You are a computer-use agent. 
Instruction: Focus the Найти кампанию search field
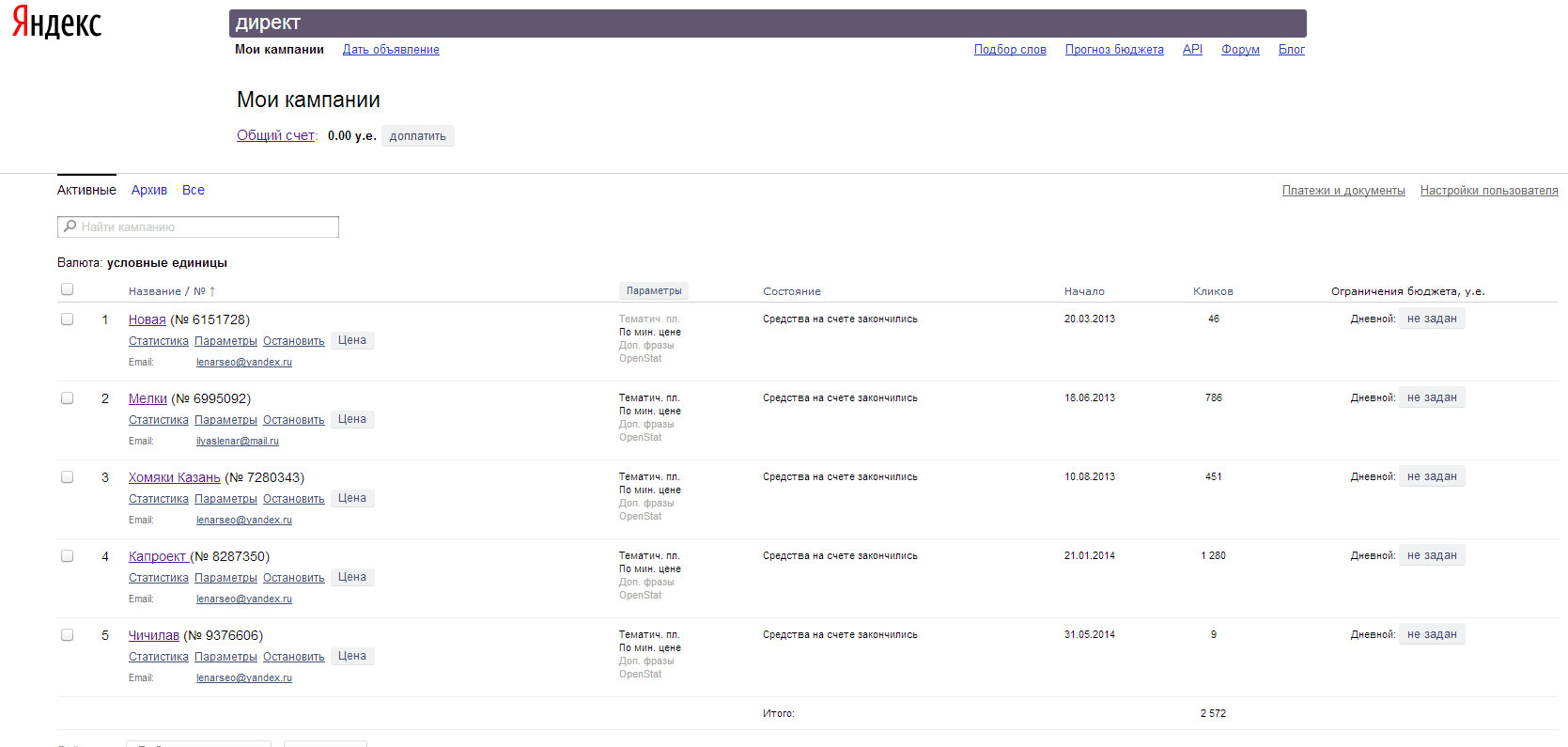(x=198, y=226)
